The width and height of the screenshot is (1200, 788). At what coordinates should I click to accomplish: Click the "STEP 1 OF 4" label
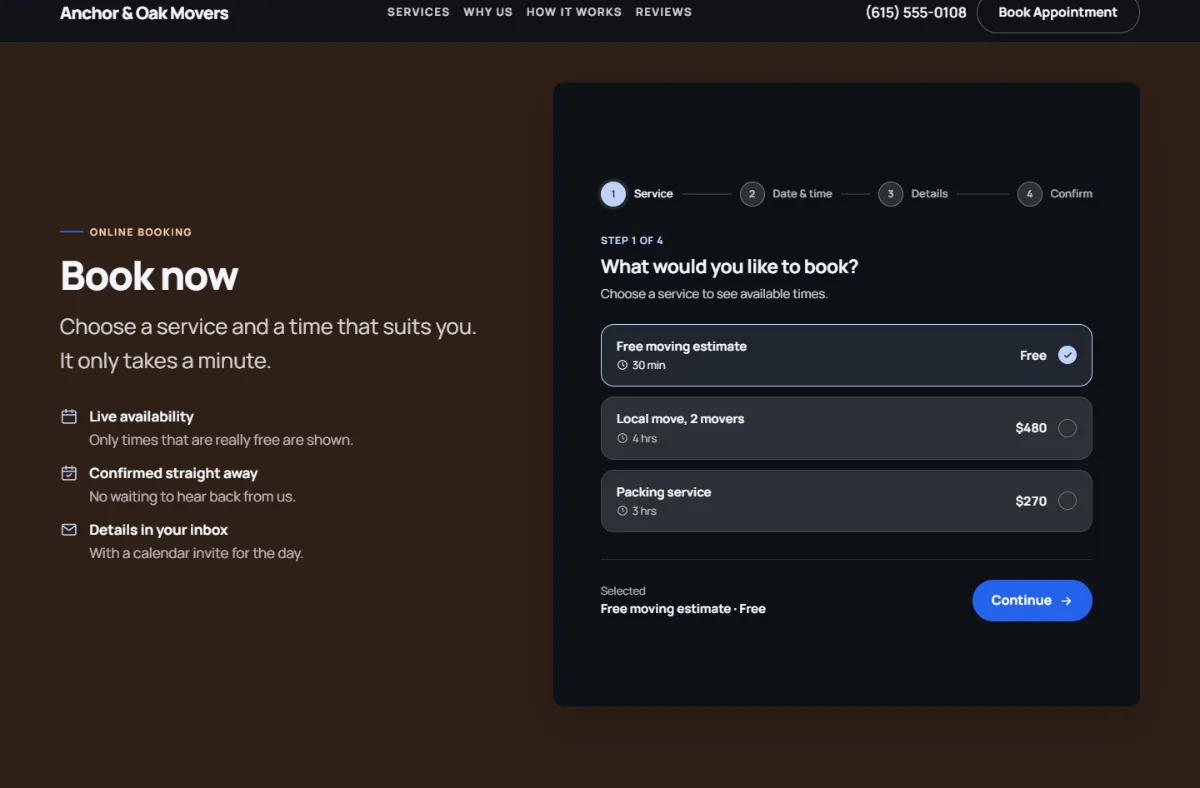[631, 241]
